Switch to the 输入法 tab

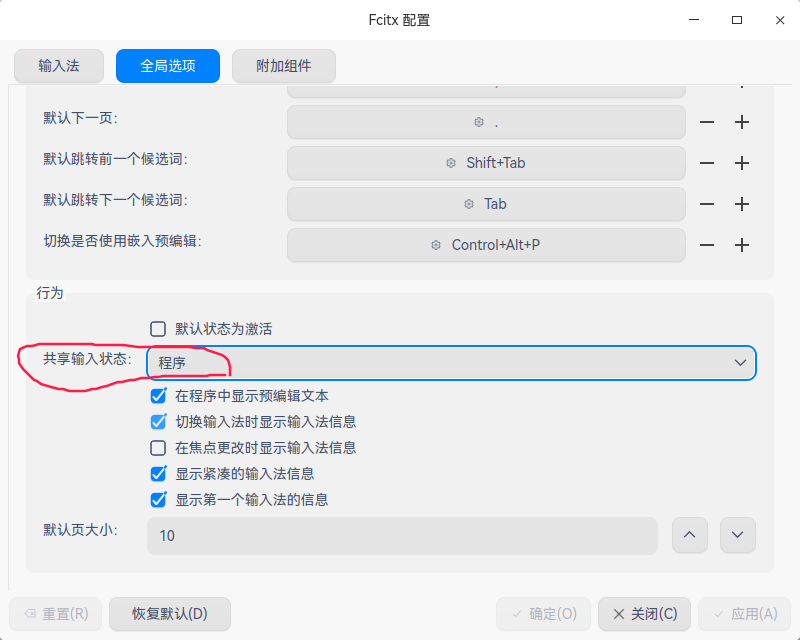(x=59, y=66)
